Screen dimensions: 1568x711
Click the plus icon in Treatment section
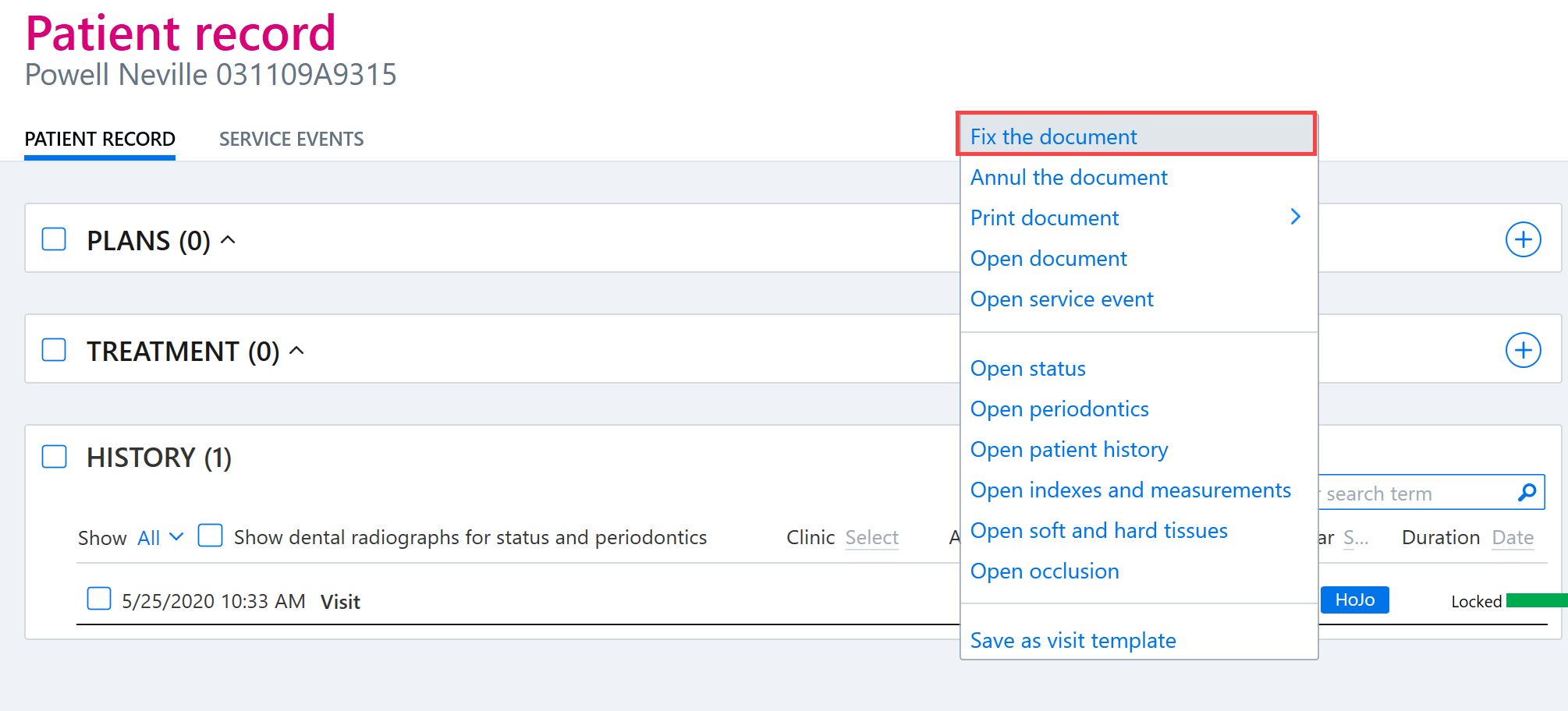[x=1523, y=350]
